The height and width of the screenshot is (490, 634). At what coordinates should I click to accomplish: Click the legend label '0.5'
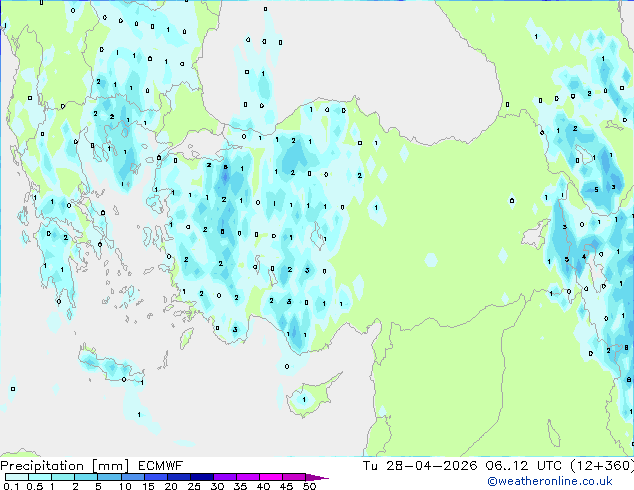pyautogui.click(x=34, y=486)
